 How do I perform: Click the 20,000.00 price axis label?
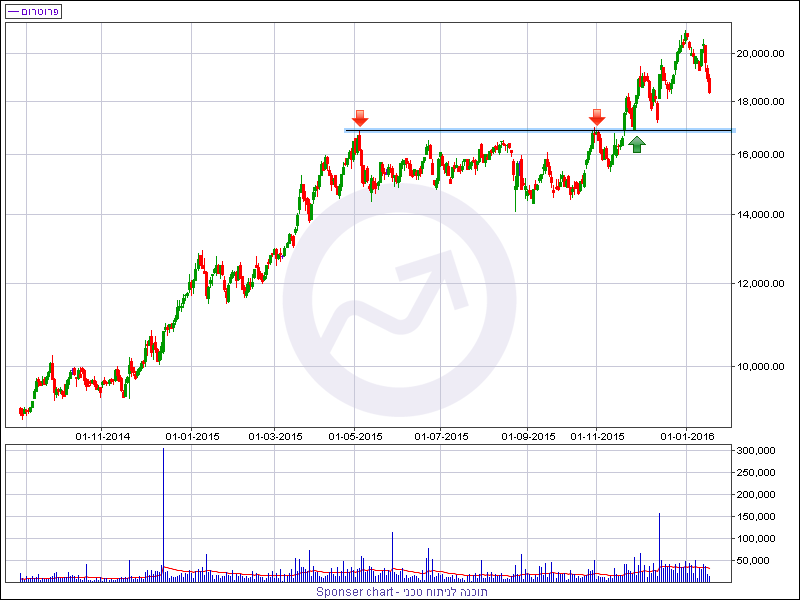click(x=760, y=54)
